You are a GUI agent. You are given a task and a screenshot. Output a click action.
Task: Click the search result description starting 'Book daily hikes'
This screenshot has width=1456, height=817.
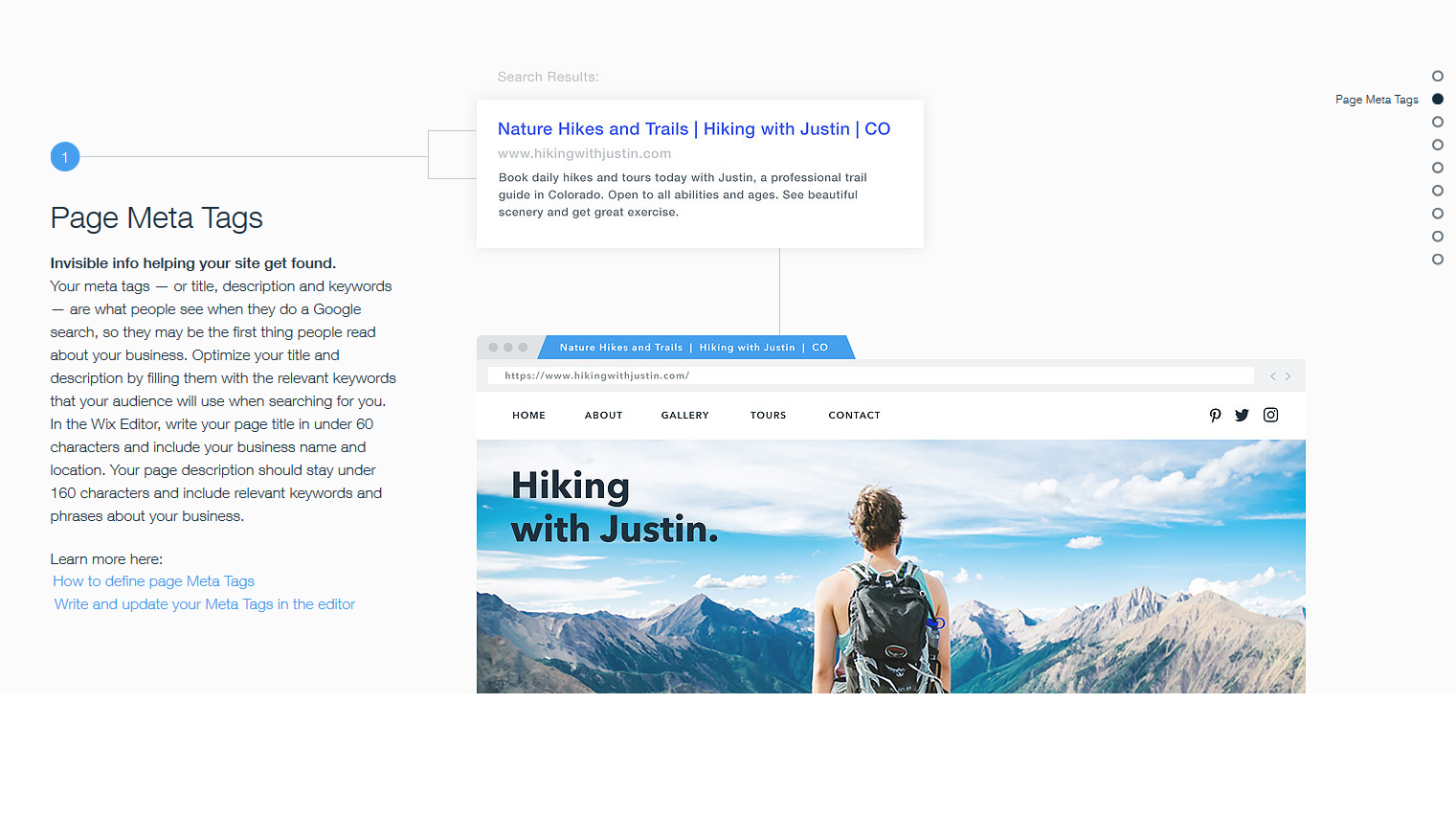683,194
